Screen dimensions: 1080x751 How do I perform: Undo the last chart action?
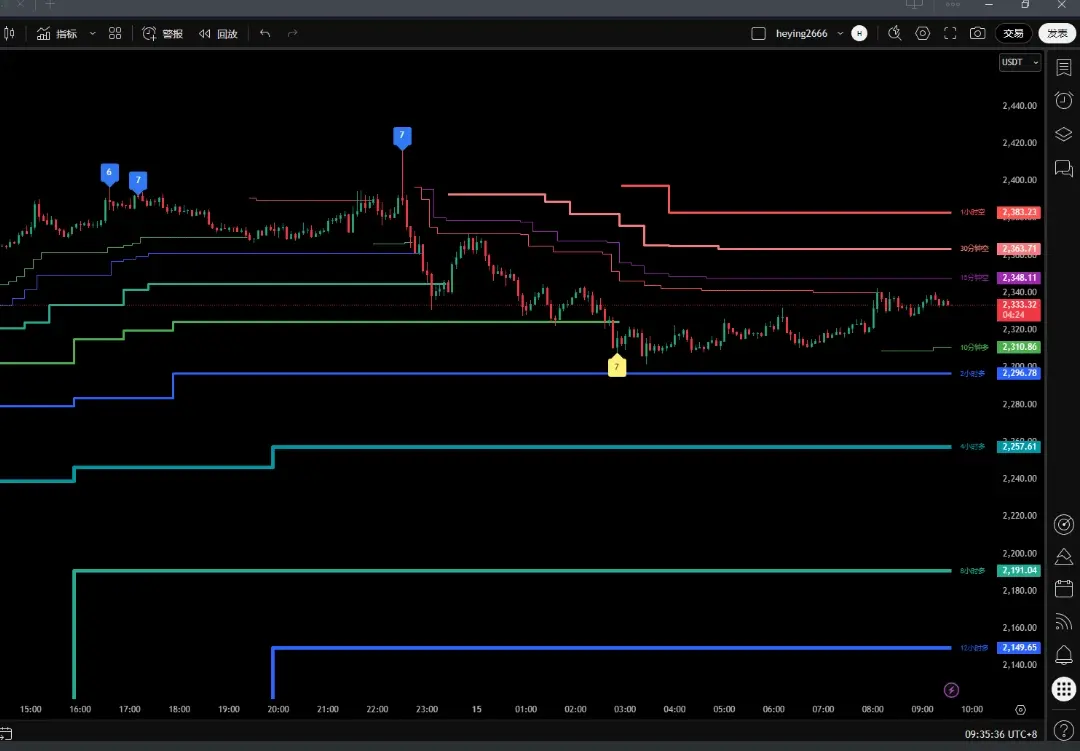tap(265, 33)
